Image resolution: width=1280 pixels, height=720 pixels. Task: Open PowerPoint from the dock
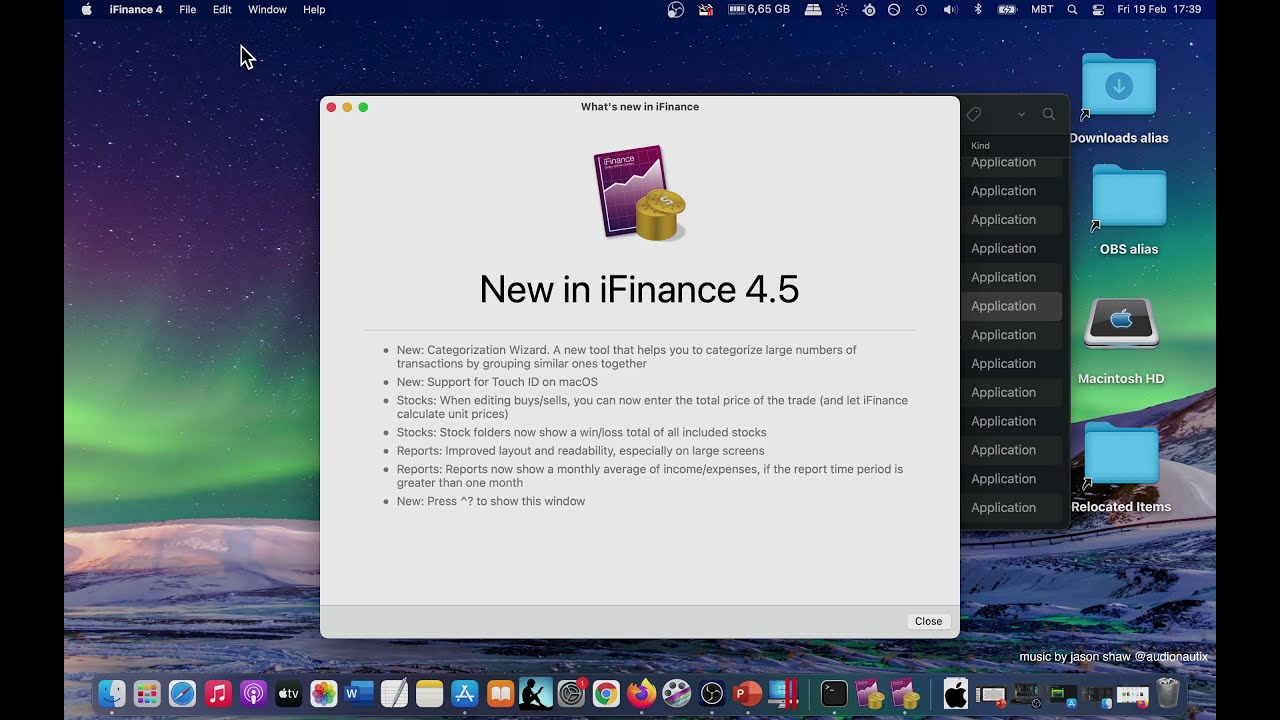click(747, 693)
